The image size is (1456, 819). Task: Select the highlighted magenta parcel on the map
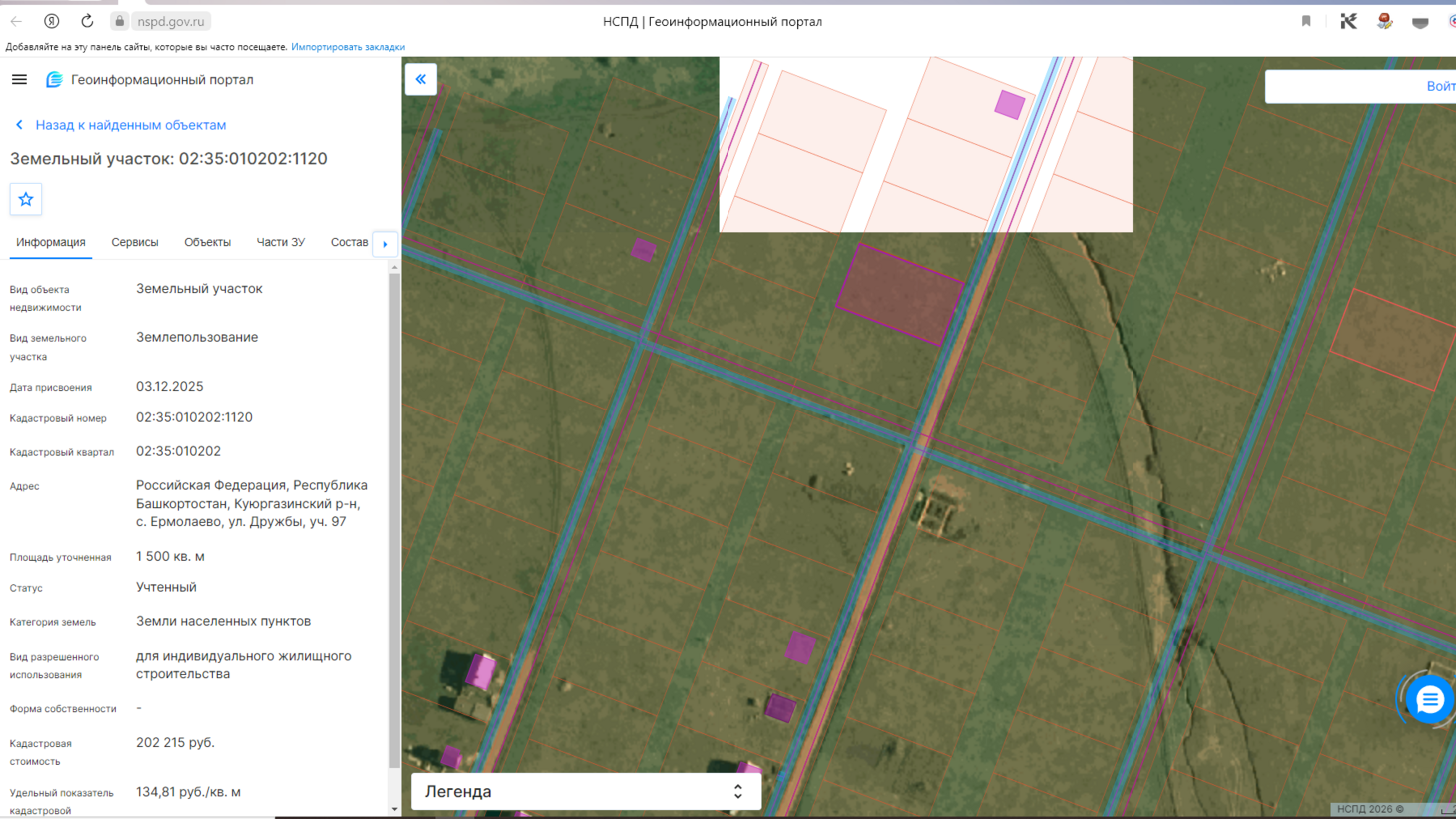coord(900,295)
